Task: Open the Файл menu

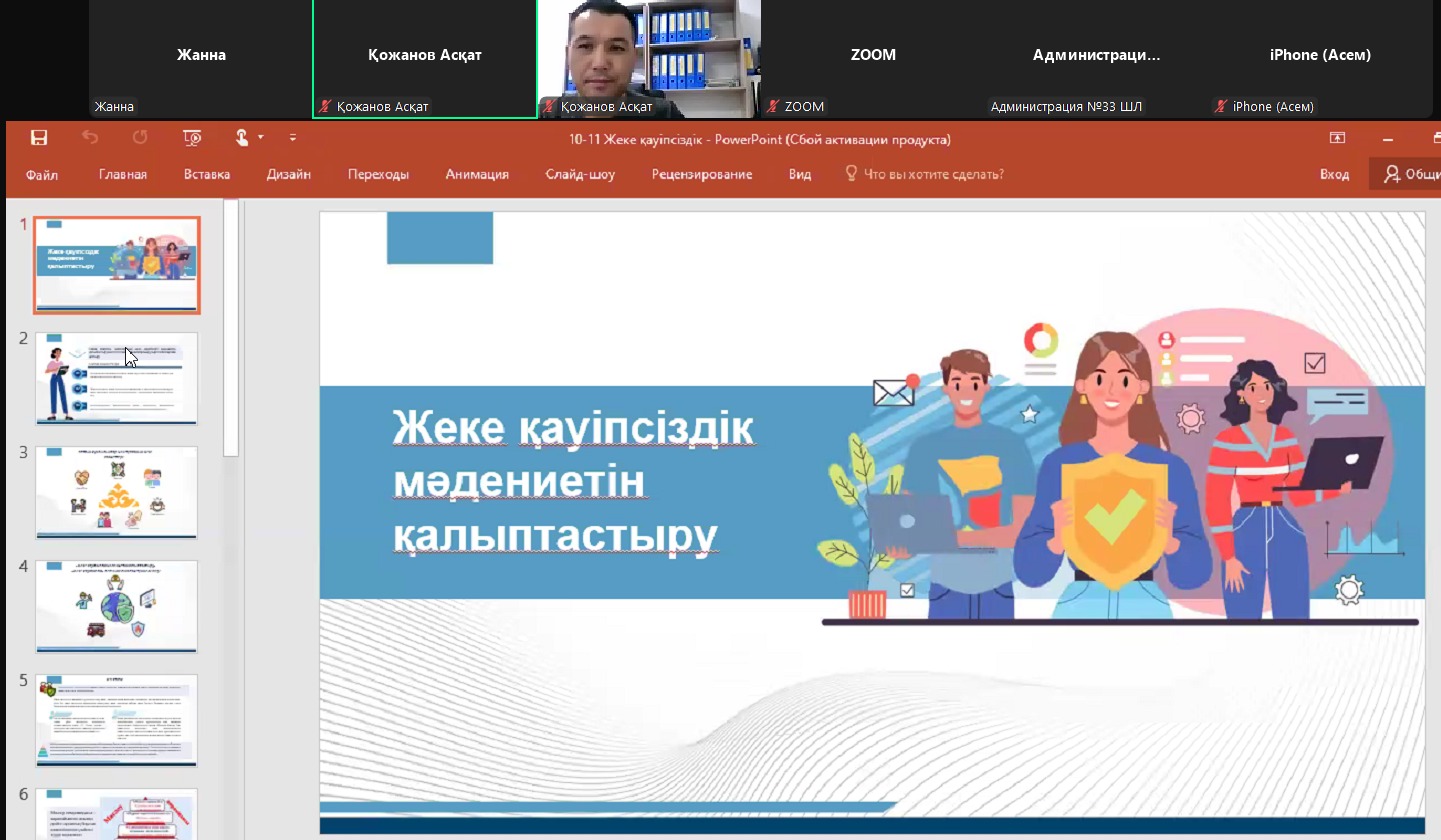Action: coord(42,175)
